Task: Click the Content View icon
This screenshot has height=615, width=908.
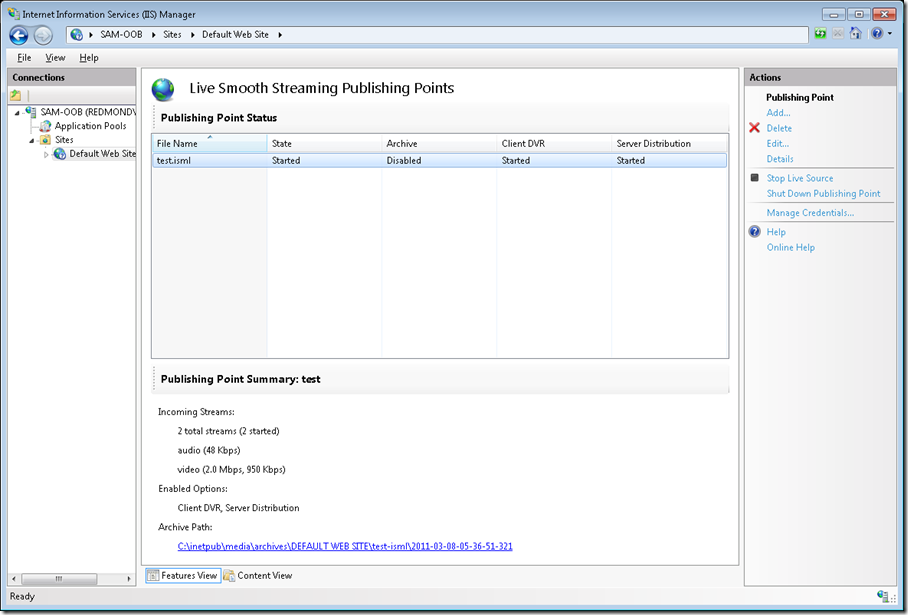Action: [229, 576]
